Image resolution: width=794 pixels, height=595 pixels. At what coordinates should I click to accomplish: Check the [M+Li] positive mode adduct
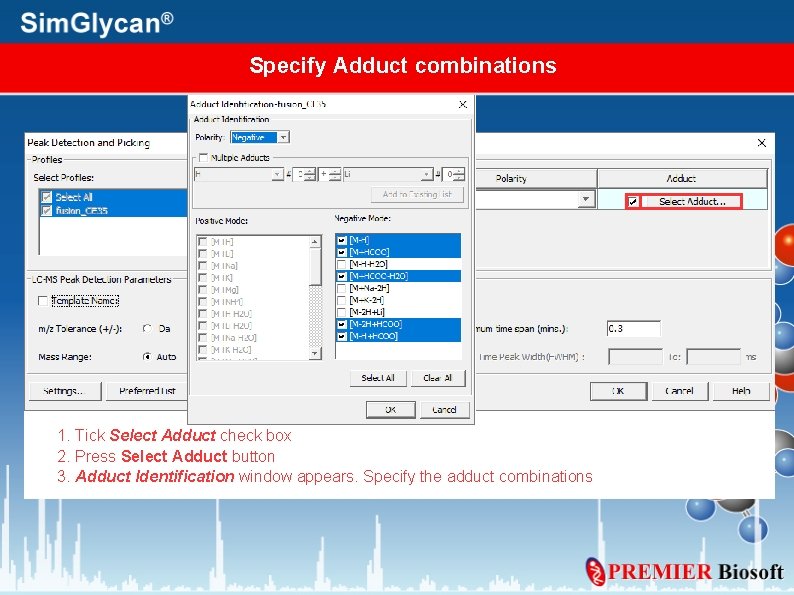203,254
